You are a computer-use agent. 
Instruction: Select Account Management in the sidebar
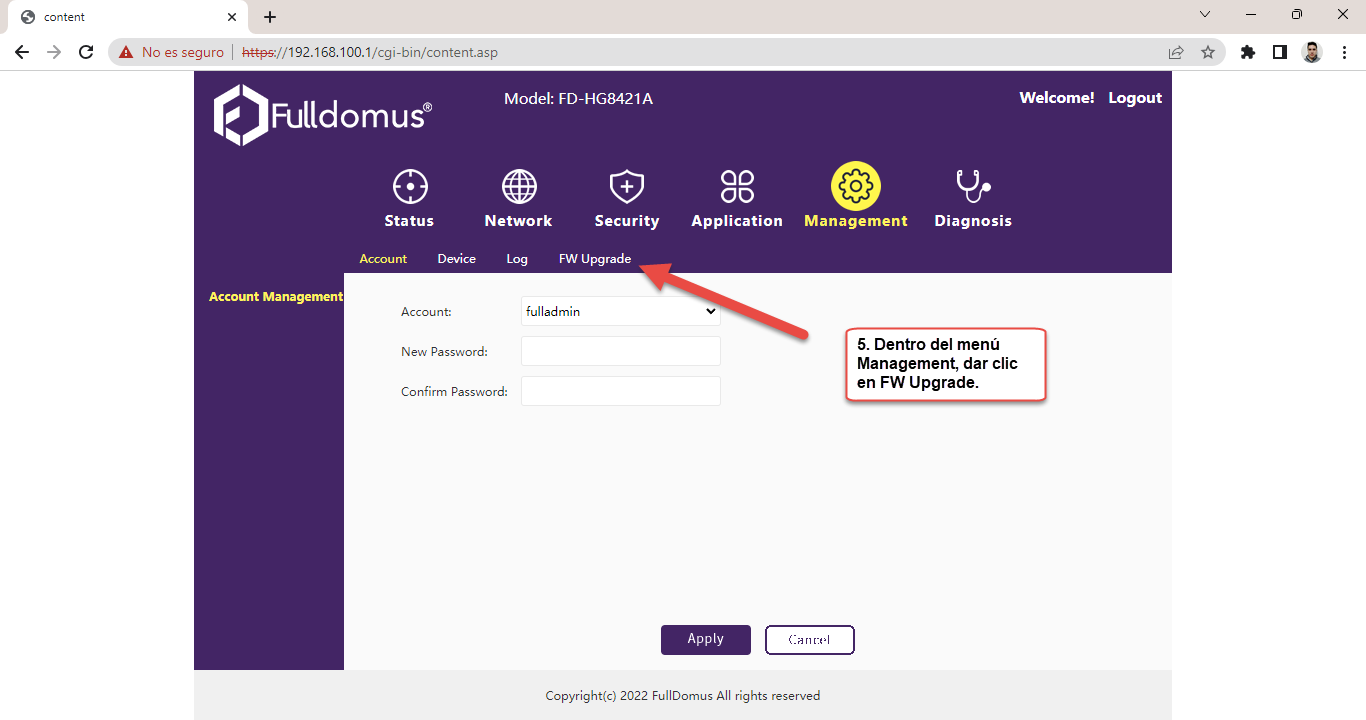(x=276, y=297)
